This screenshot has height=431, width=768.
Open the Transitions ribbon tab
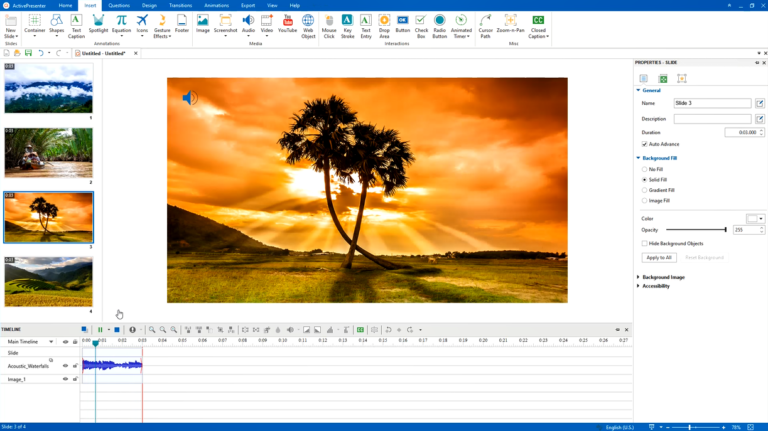[x=180, y=5]
